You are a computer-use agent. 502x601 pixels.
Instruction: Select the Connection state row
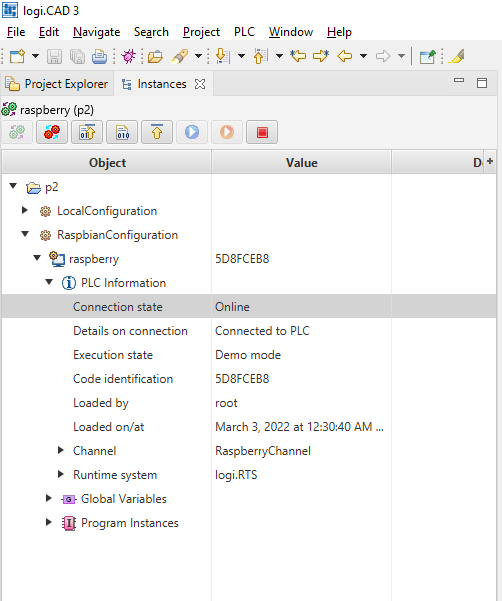pyautogui.click(x=249, y=307)
